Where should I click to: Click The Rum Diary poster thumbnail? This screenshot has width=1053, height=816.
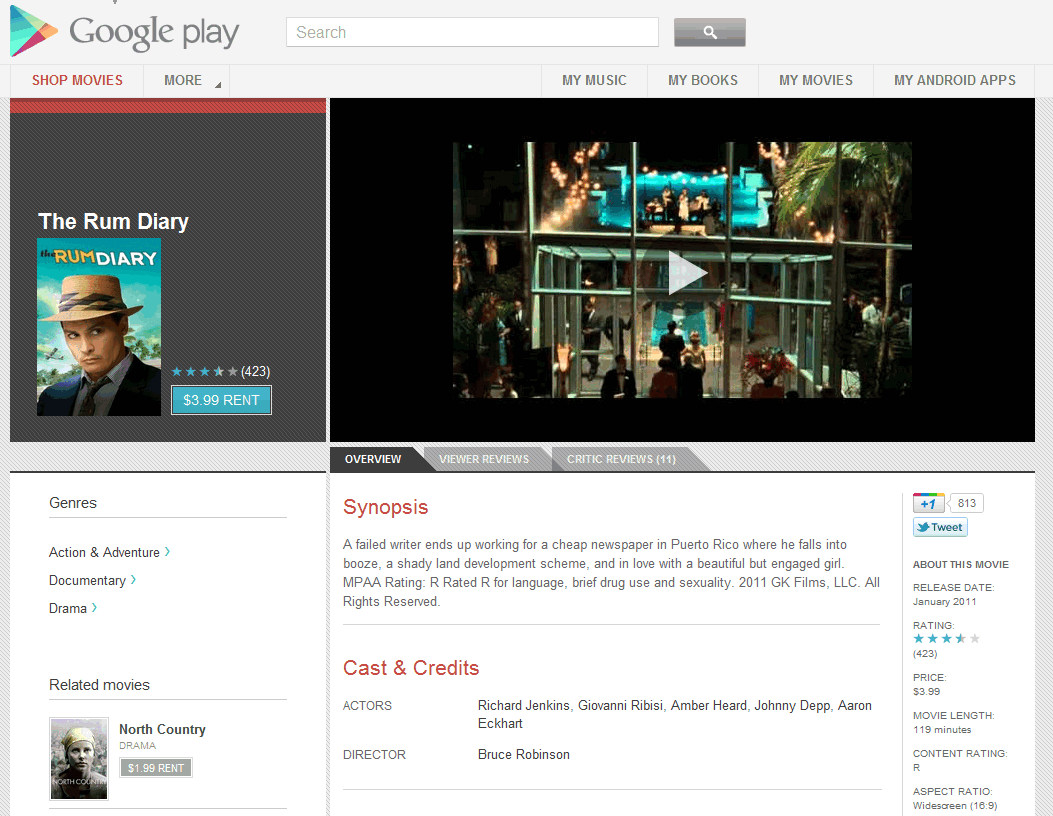click(x=99, y=327)
